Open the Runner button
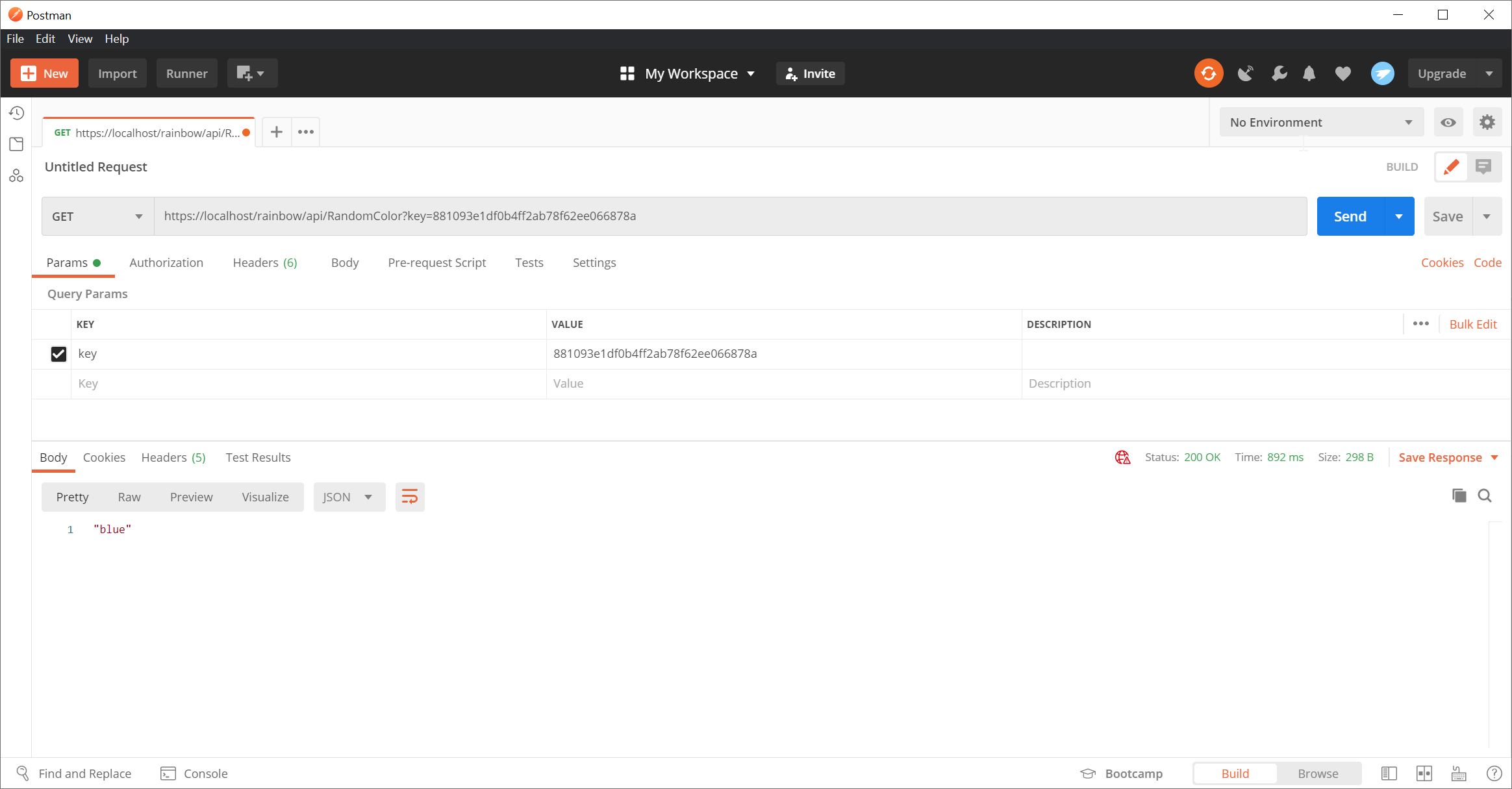This screenshot has width=1512, height=789. tap(186, 73)
